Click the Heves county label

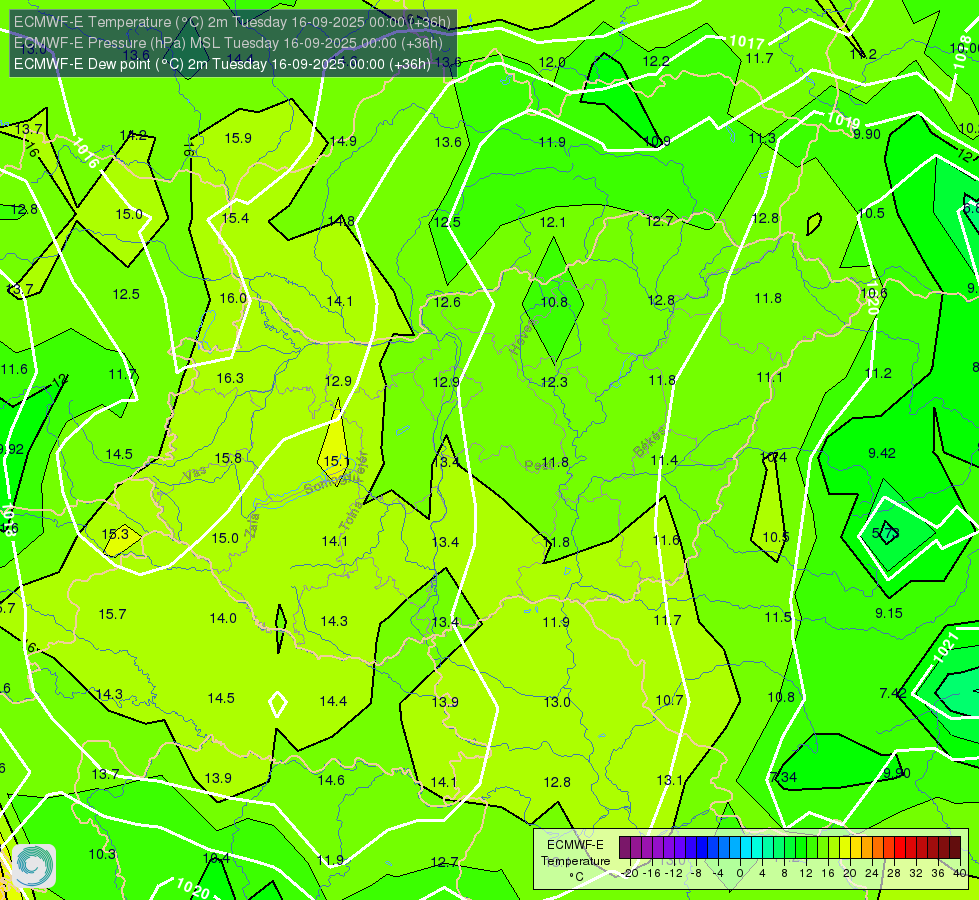(523, 337)
